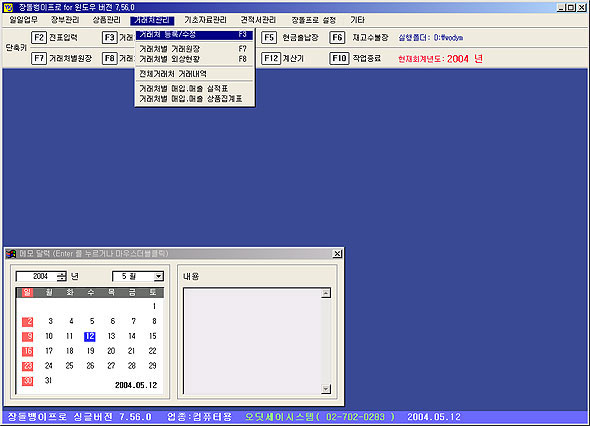590x426 pixels.
Task: Open the 기초자료관리 menu
Action: pos(205,20)
